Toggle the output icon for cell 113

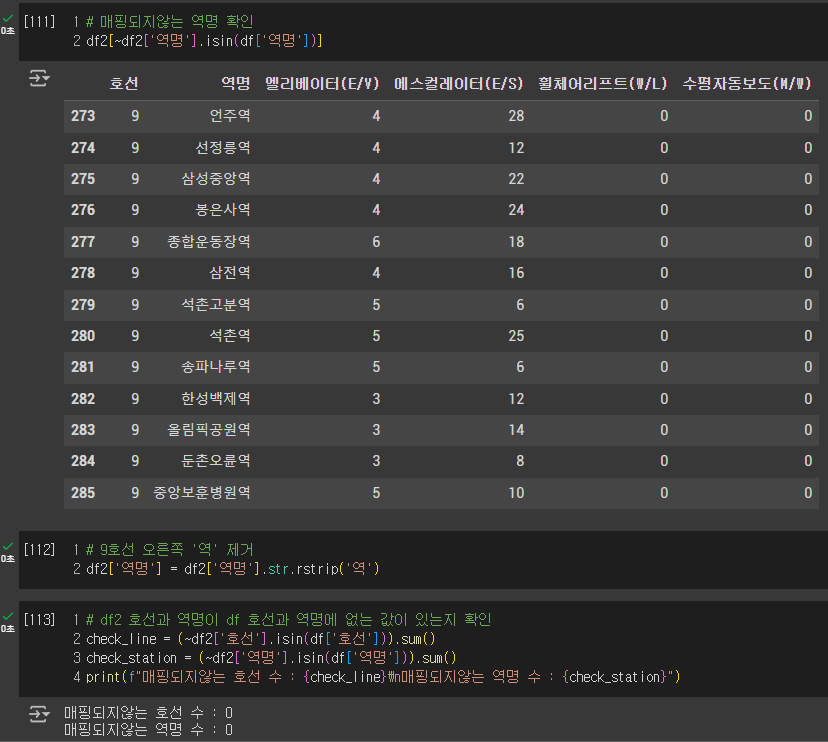[39, 714]
